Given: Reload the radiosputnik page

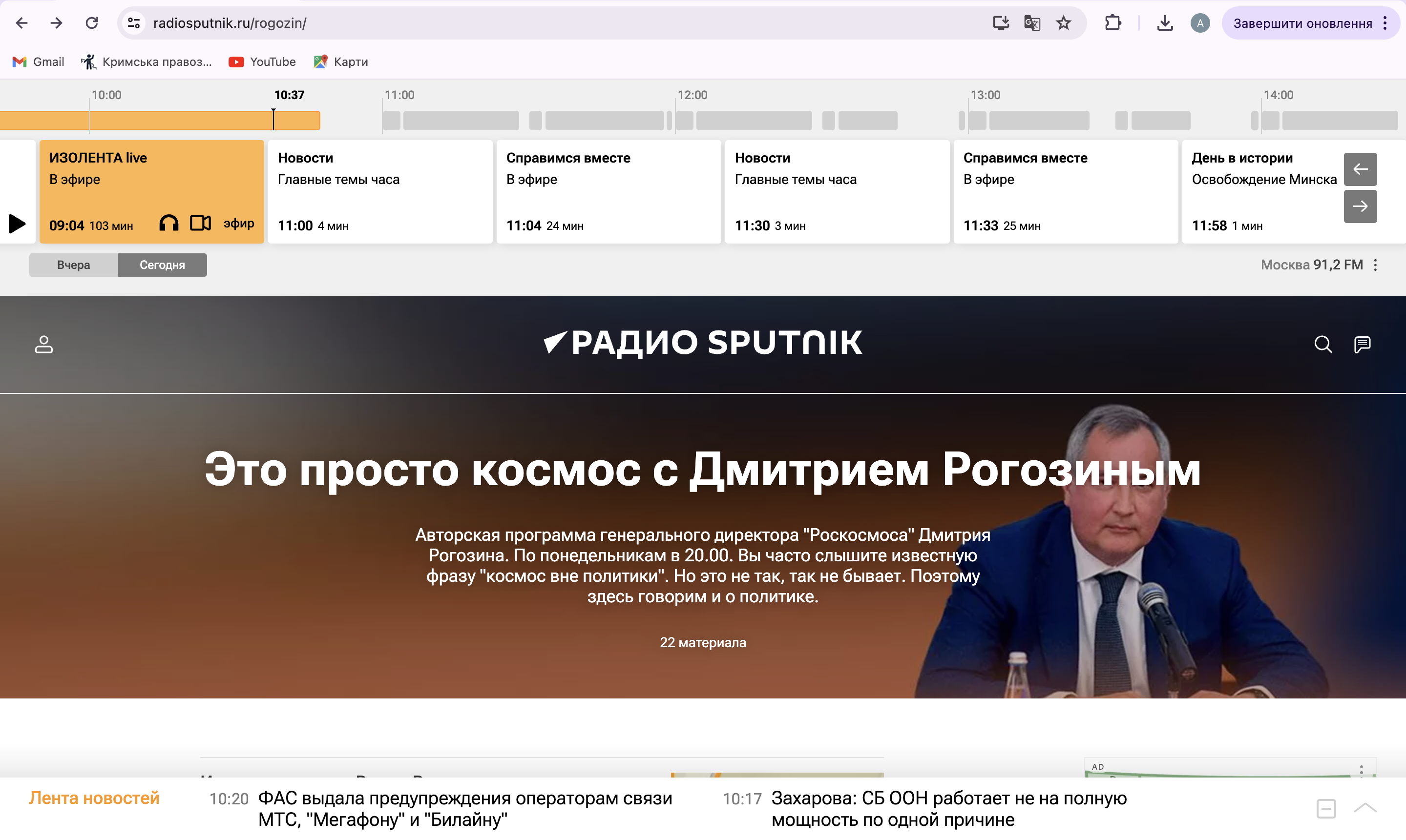Looking at the screenshot, I should (x=92, y=23).
